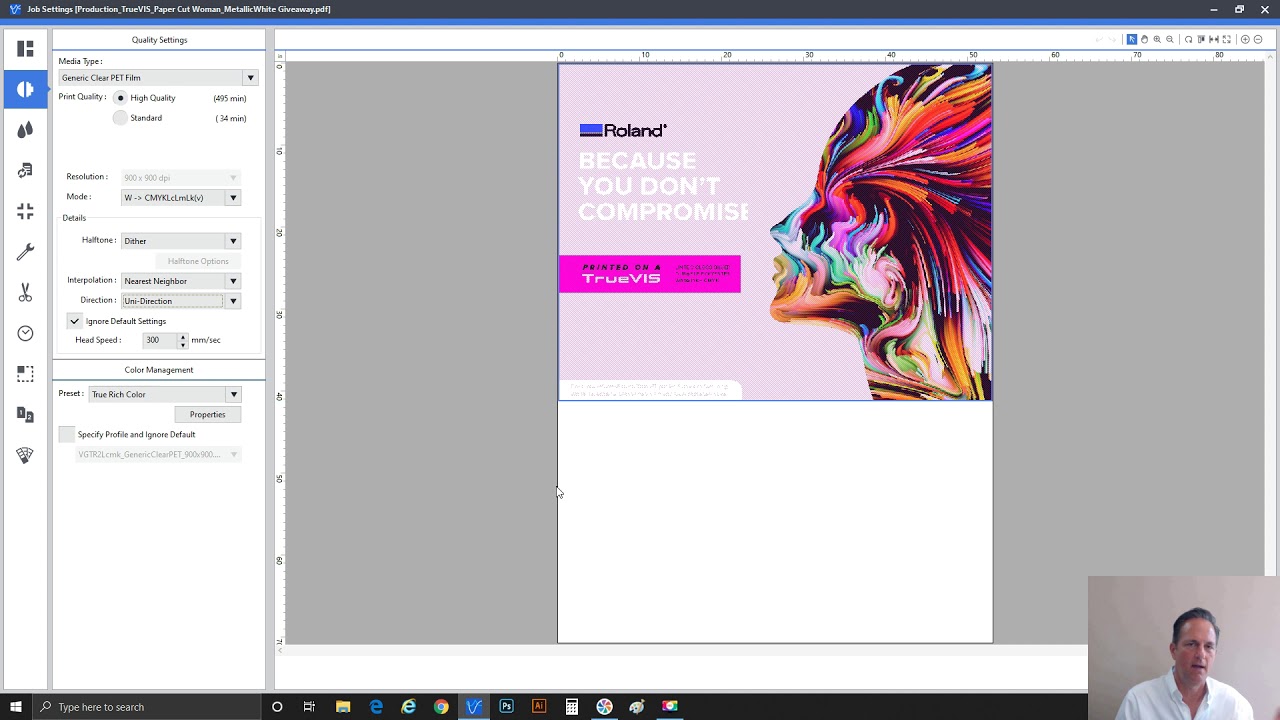Open the Layout settings sidebar icon
This screenshot has width=1280, height=720.
coord(25,49)
